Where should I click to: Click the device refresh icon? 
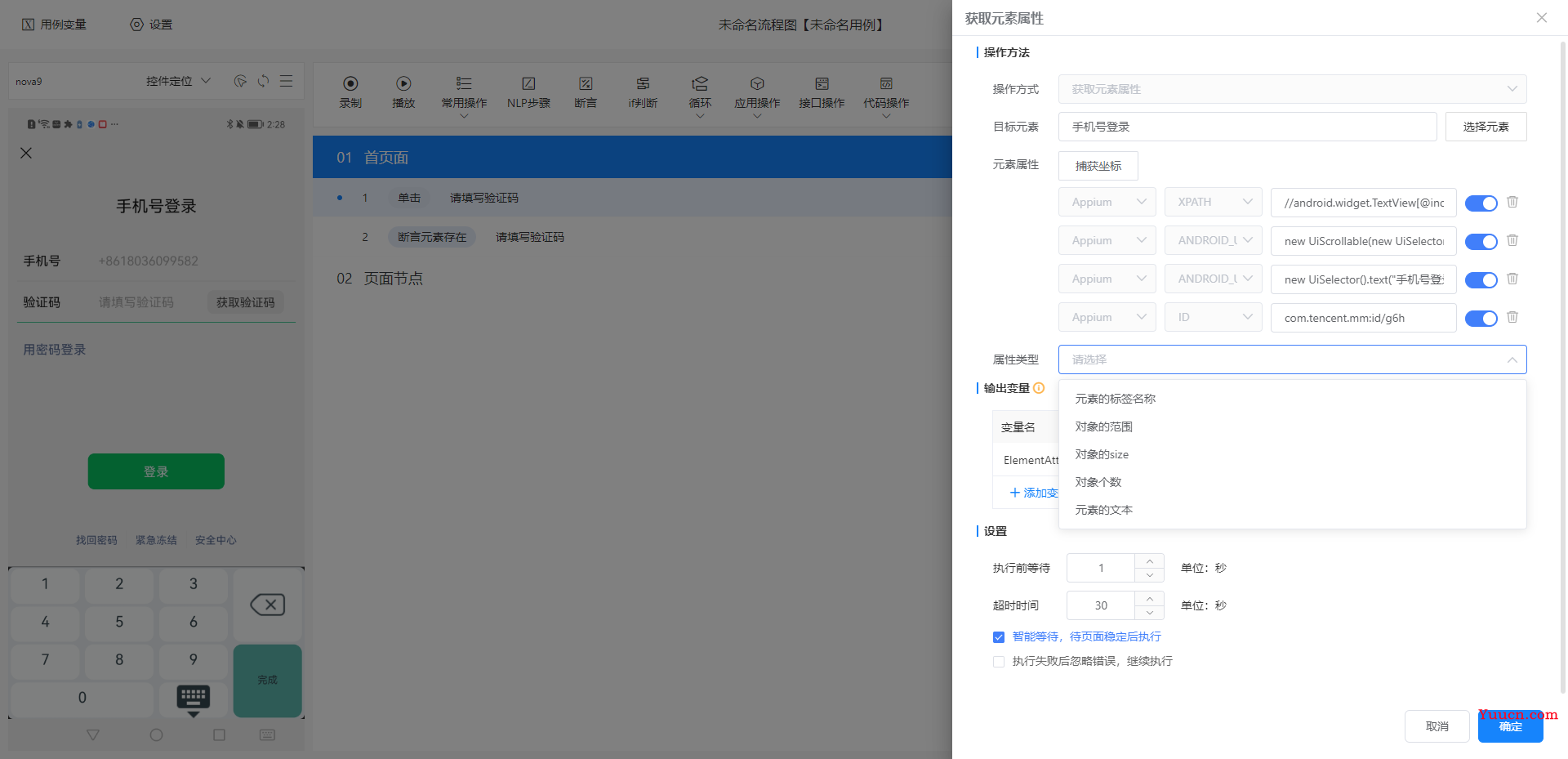[263, 81]
